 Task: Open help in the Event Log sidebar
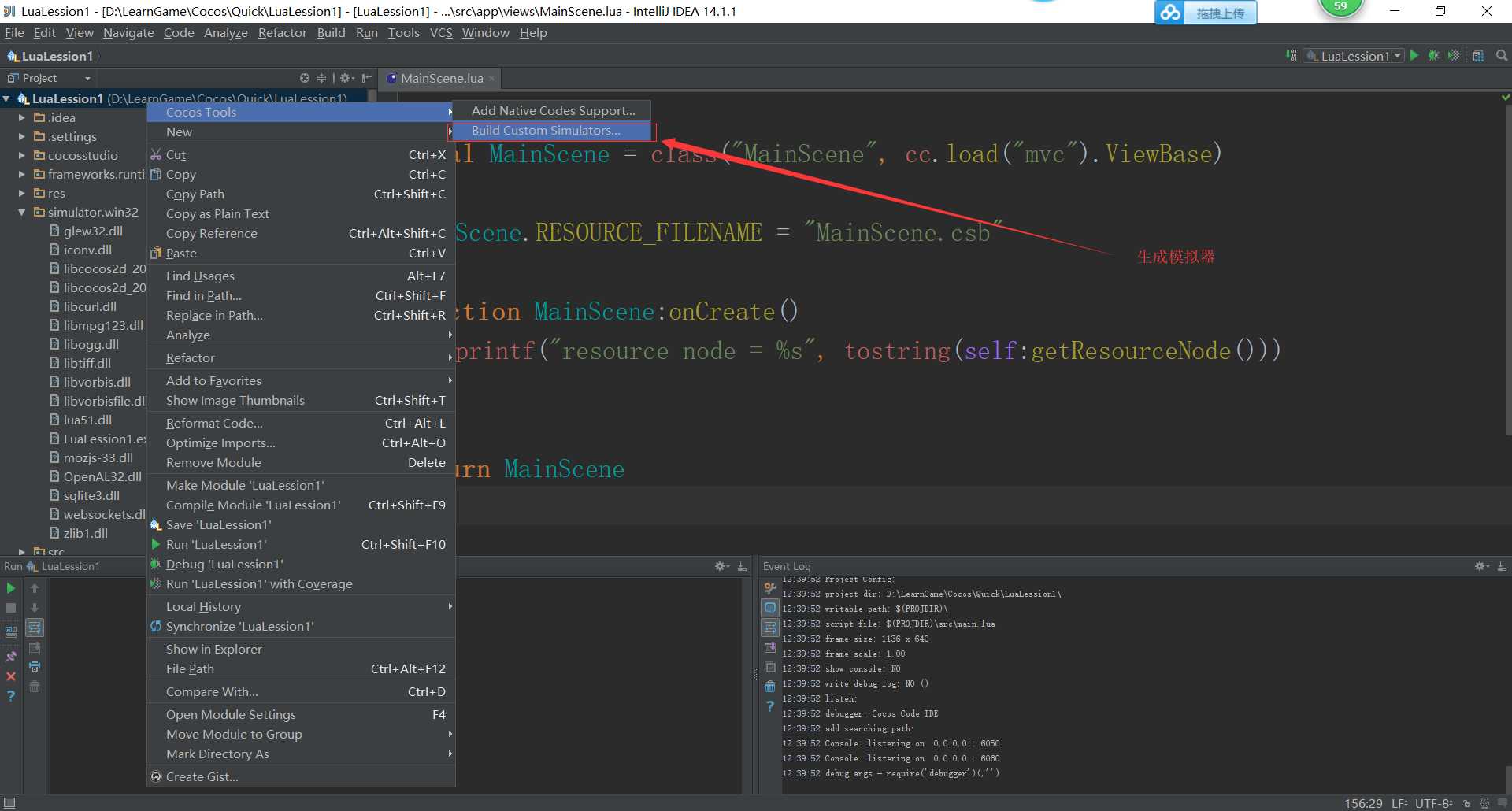pyautogui.click(x=770, y=706)
